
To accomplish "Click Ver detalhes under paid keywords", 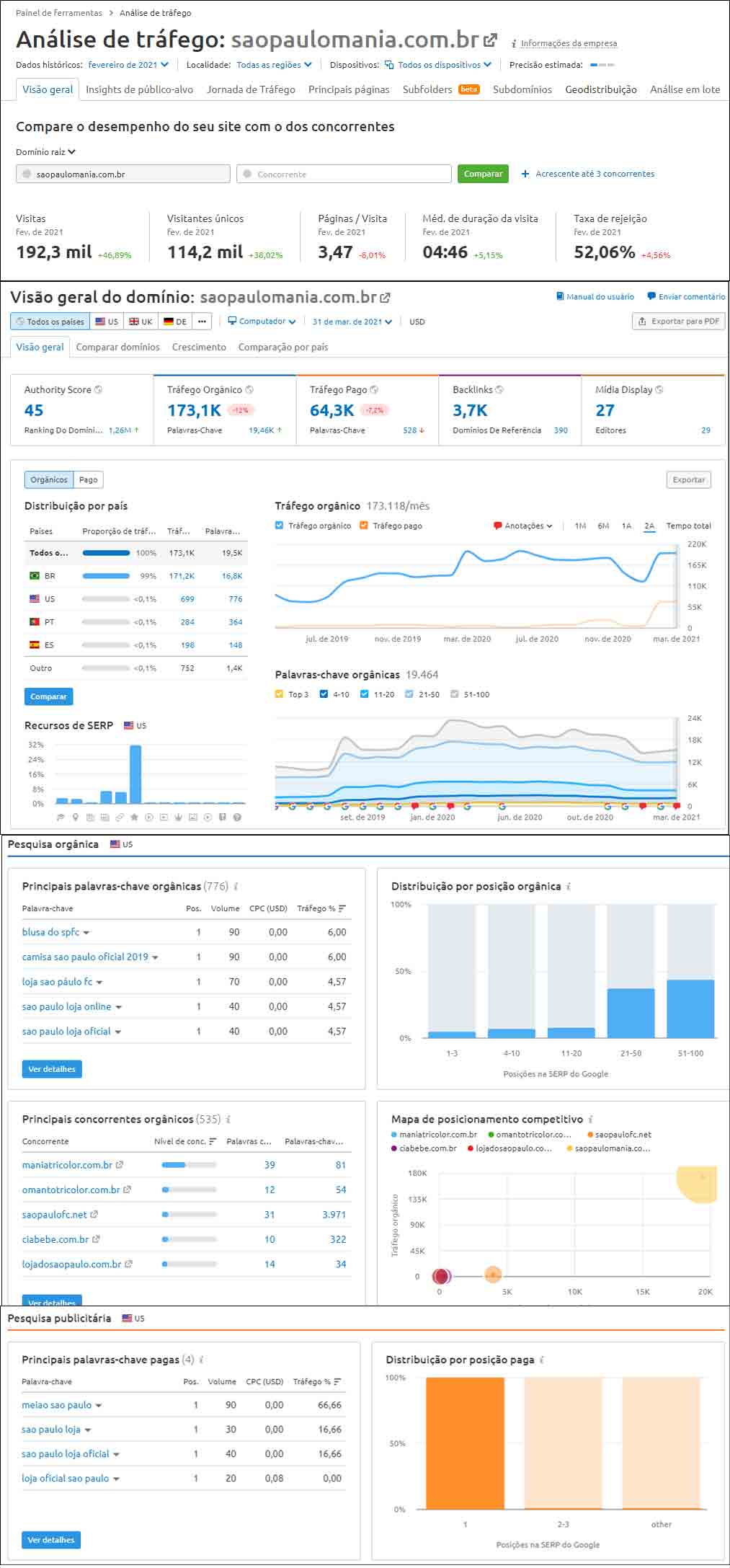I will coord(51,1540).
